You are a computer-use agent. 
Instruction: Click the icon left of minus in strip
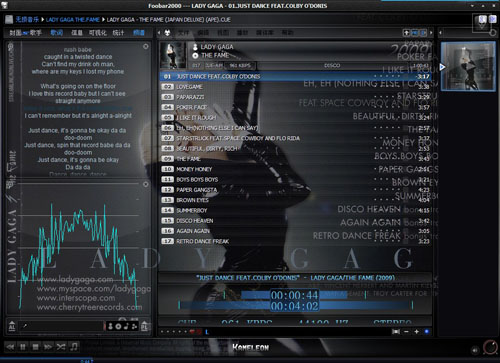coord(396,332)
